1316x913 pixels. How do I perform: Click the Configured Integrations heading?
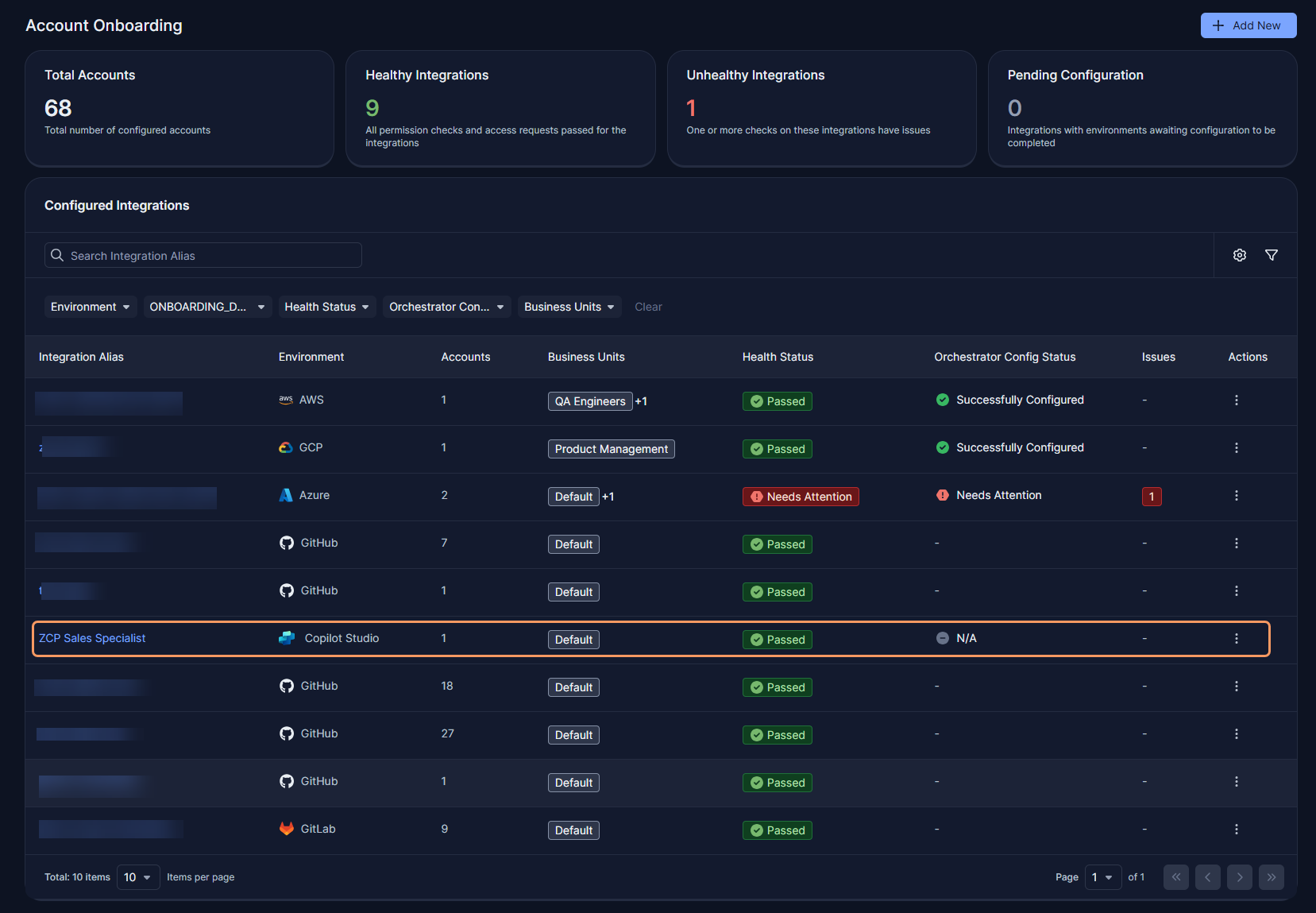[x=117, y=205]
